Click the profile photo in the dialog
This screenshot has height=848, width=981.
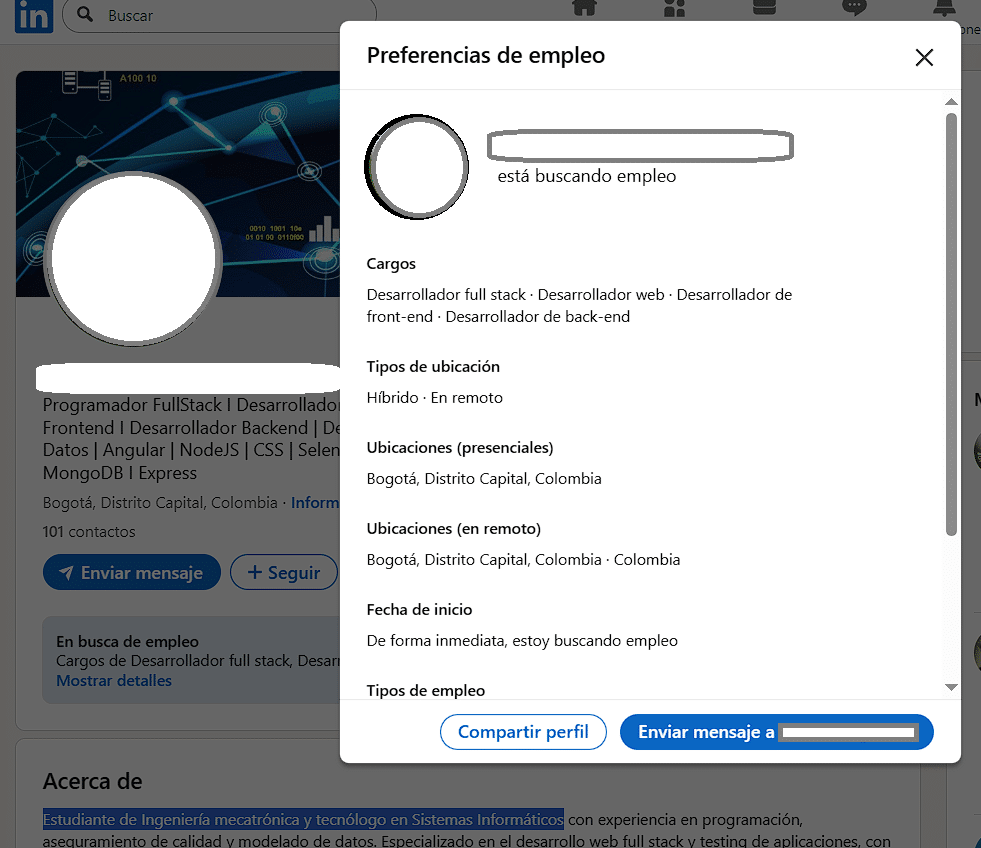pos(417,167)
